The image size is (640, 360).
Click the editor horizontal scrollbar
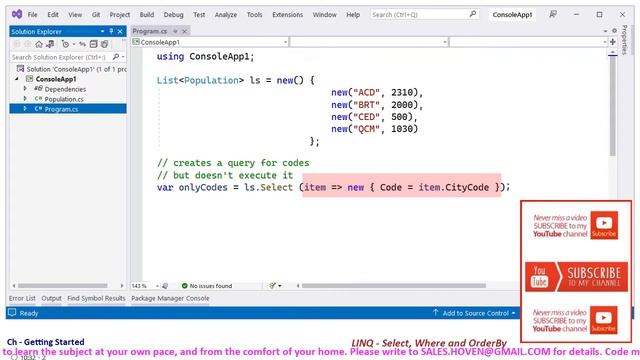(x=394, y=286)
